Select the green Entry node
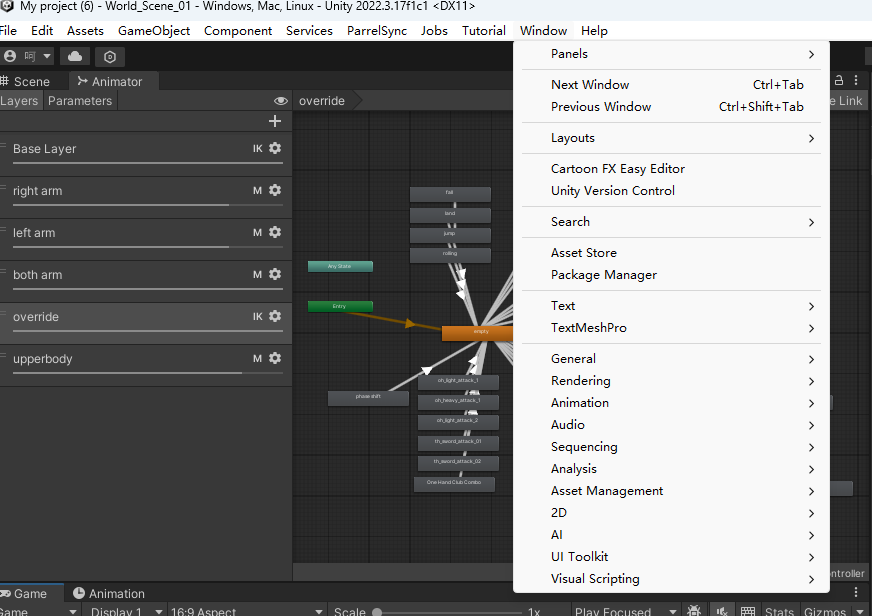The width and height of the screenshot is (872, 616). click(340, 306)
